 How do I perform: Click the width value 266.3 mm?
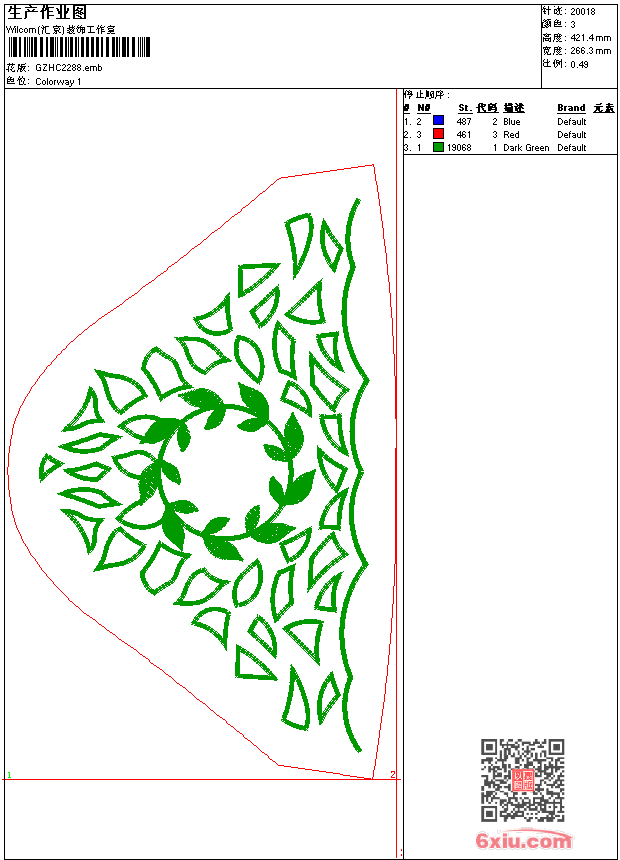click(x=590, y=51)
